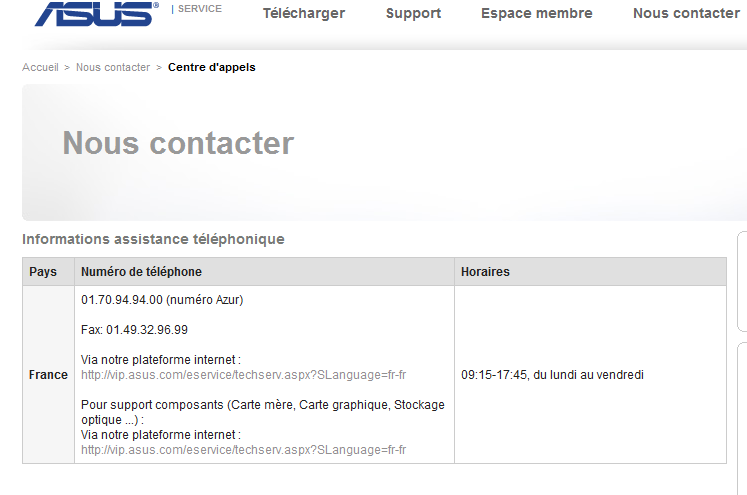This screenshot has height=495, width=747.
Task: Open the techserv link below the Fax number
Action: 243,375
